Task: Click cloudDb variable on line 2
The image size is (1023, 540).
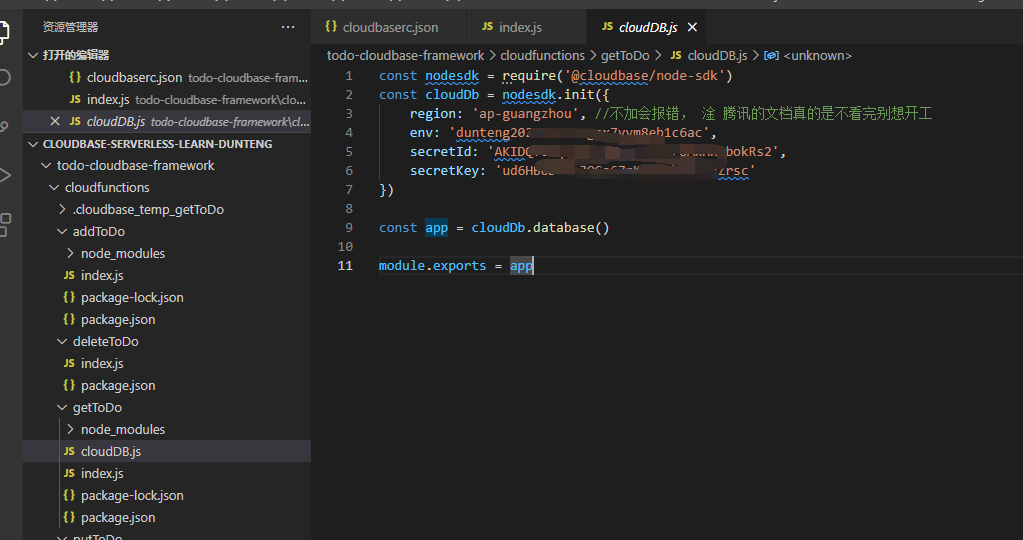Action: coord(452,95)
